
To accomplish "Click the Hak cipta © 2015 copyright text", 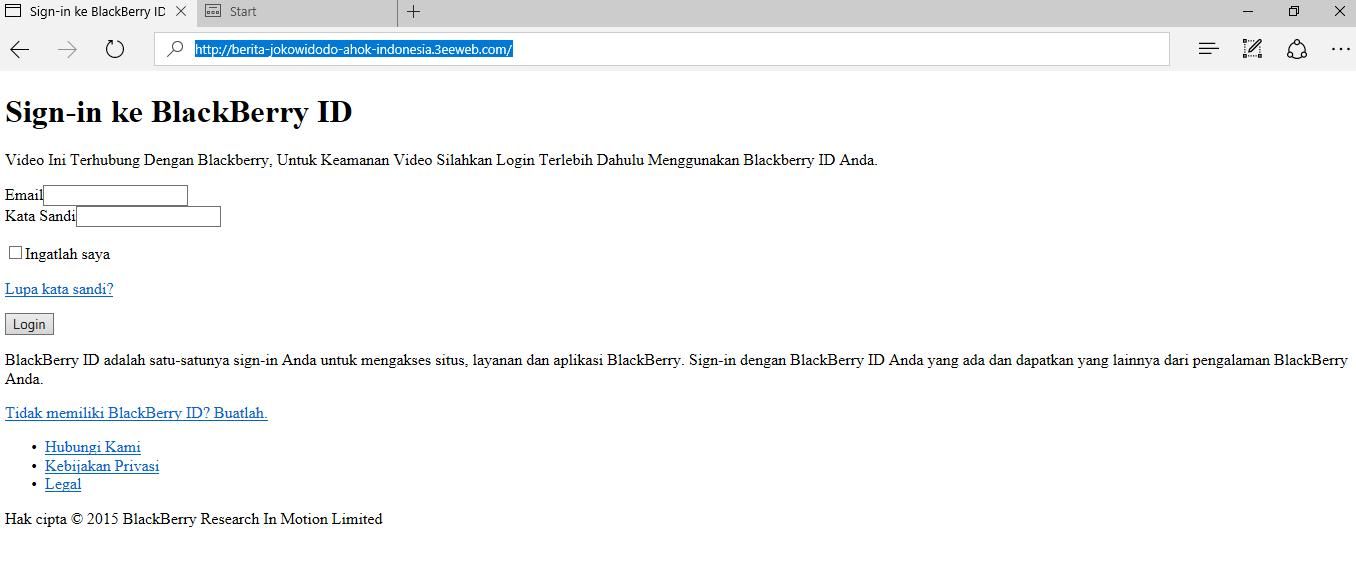I will click(x=194, y=519).
